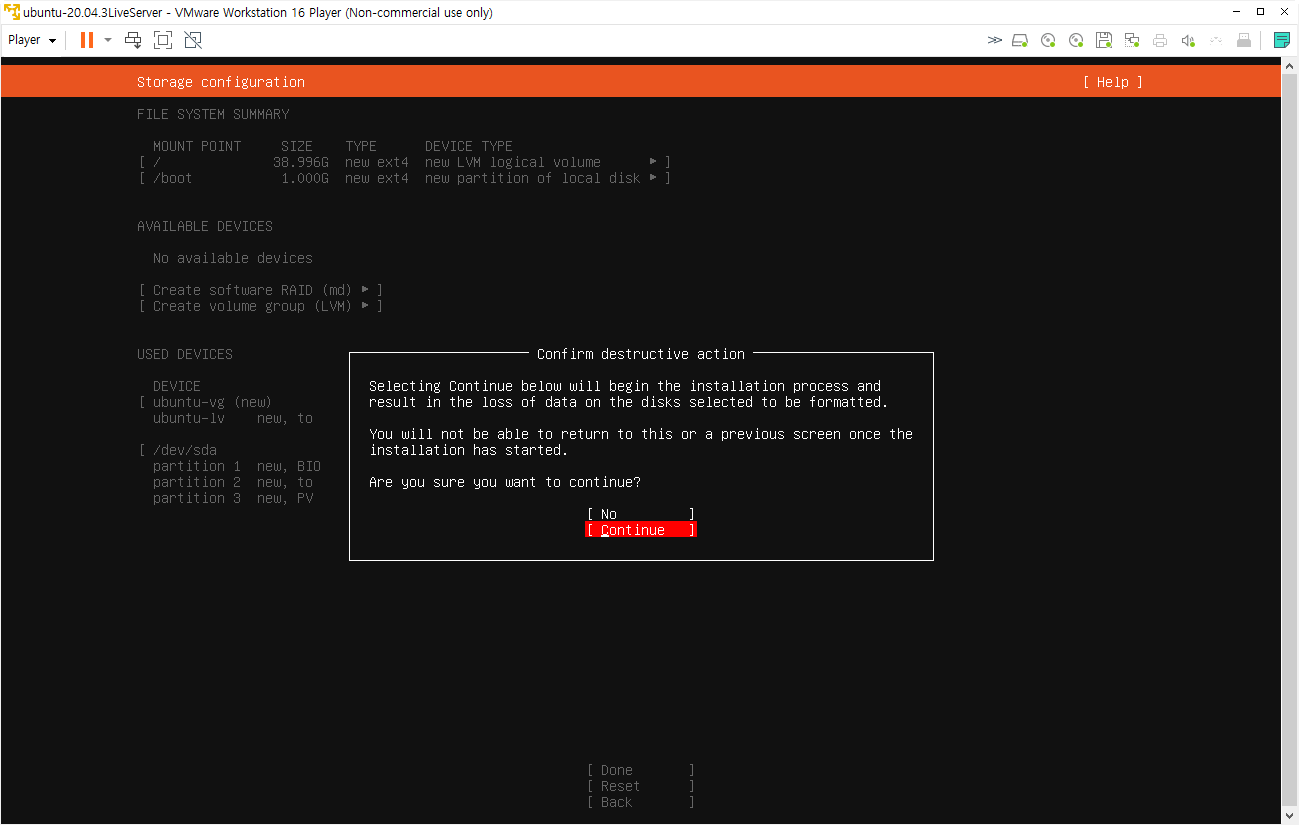Click the greyed-out device icon right of sound card

pos(1216,40)
